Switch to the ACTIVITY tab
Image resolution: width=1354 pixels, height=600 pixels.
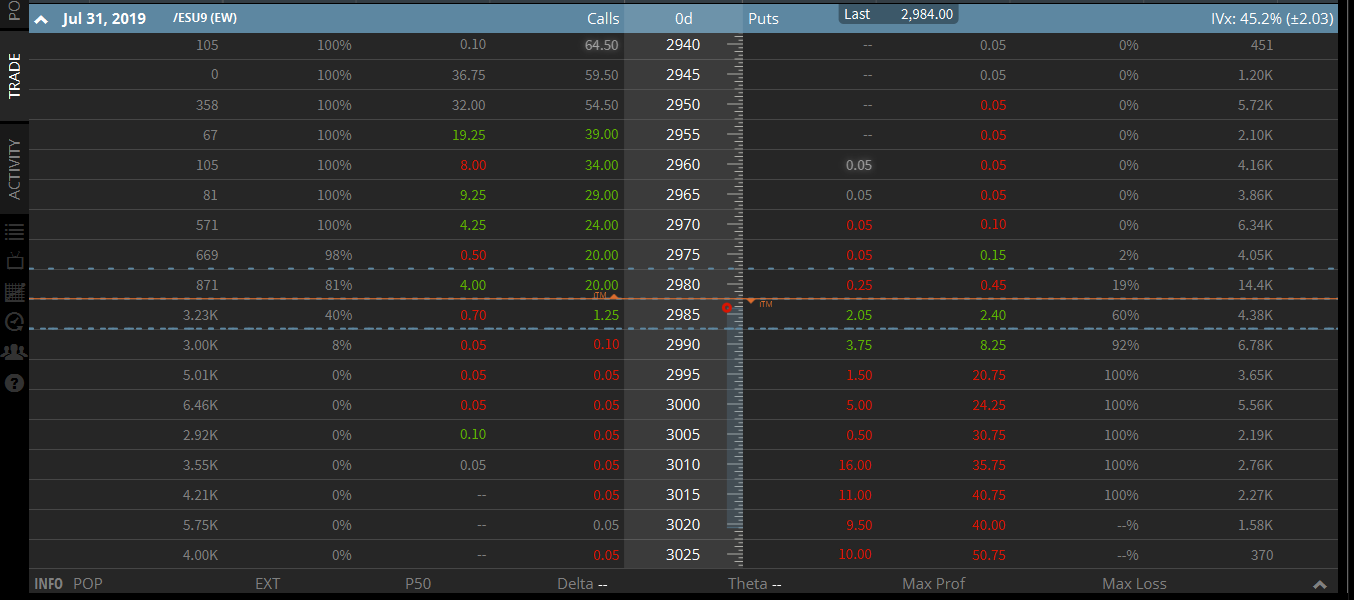[x=14, y=169]
